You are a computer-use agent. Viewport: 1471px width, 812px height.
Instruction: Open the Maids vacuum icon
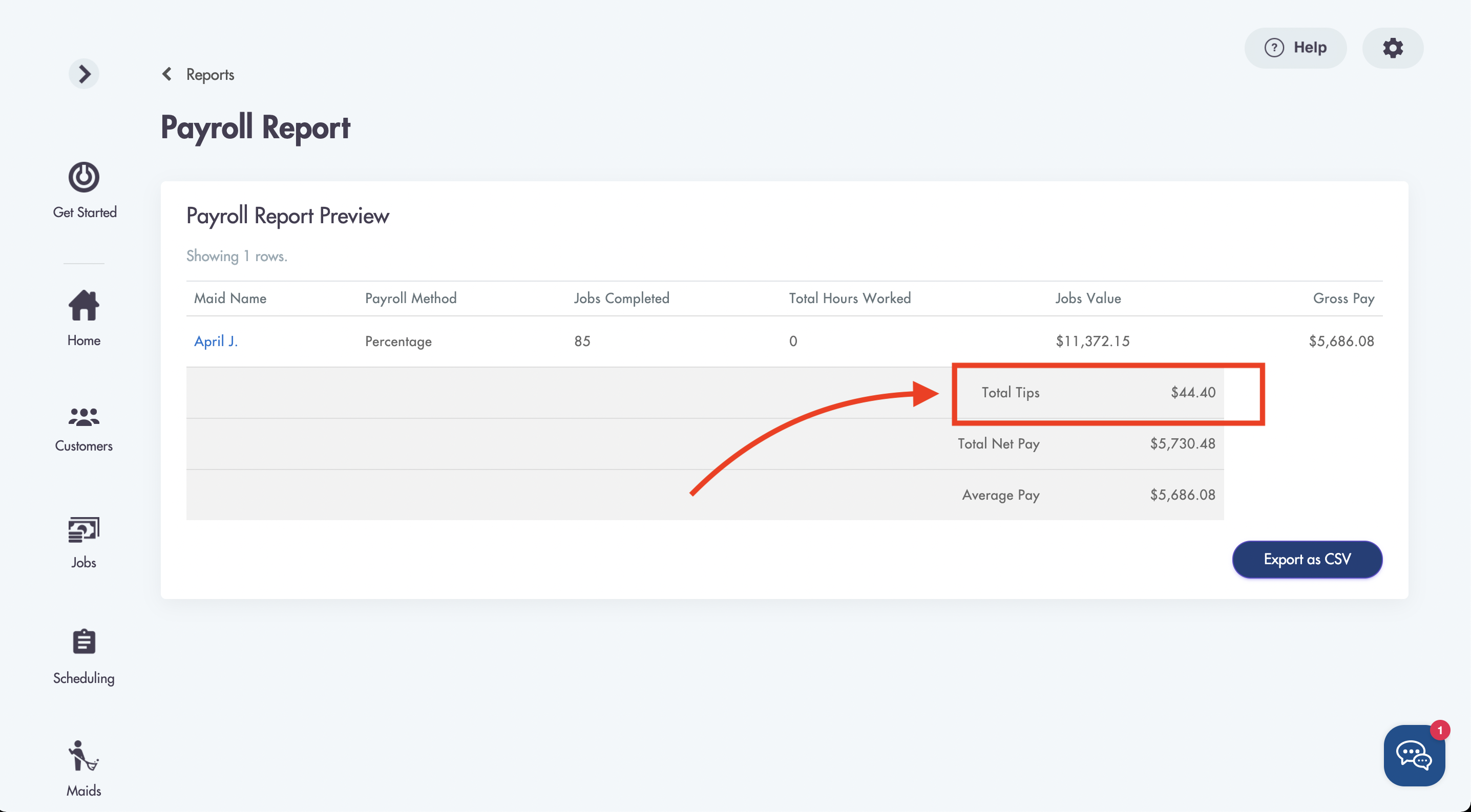click(83, 756)
